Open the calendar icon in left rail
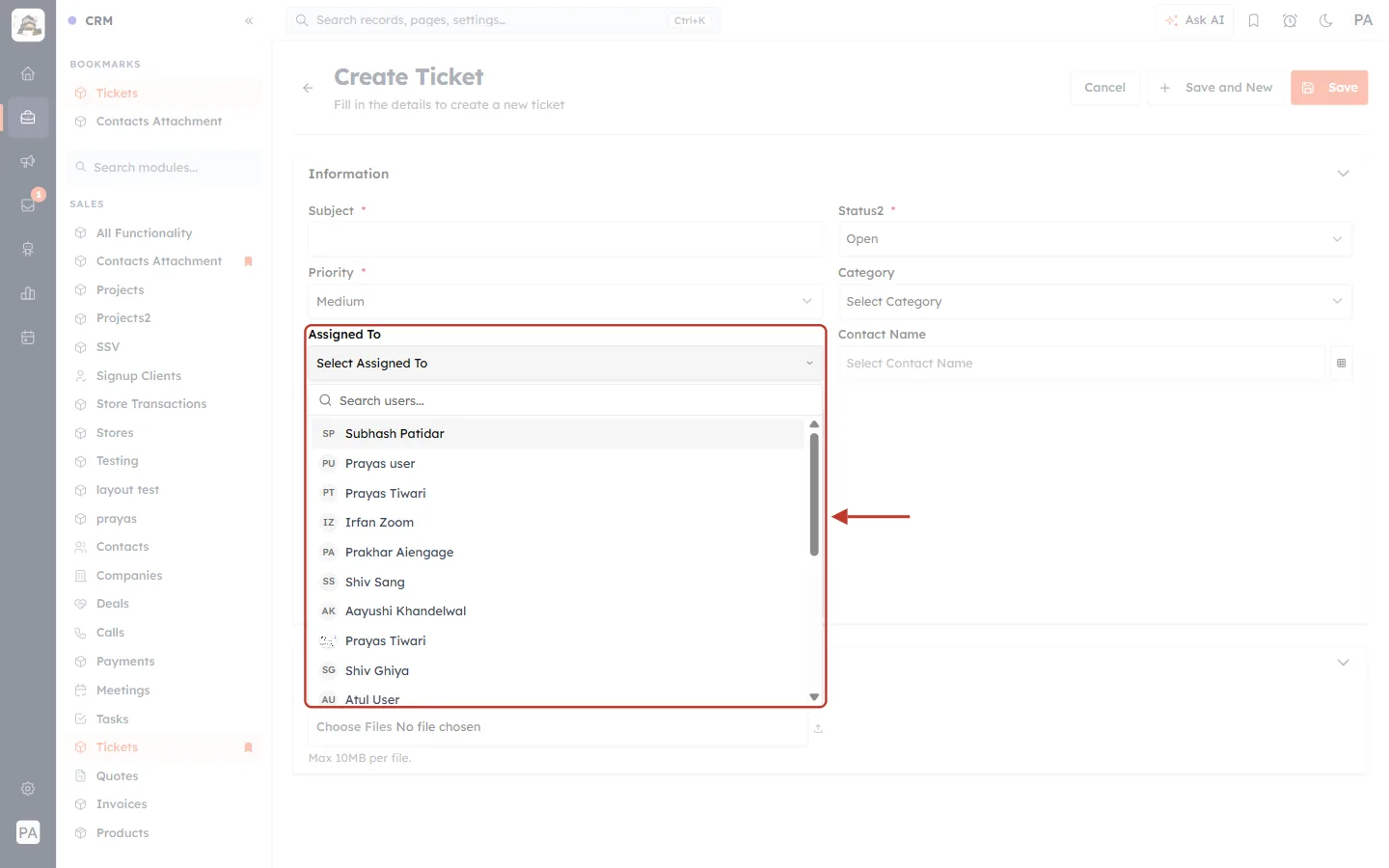The width and height of the screenshot is (1389, 868). coord(28,338)
